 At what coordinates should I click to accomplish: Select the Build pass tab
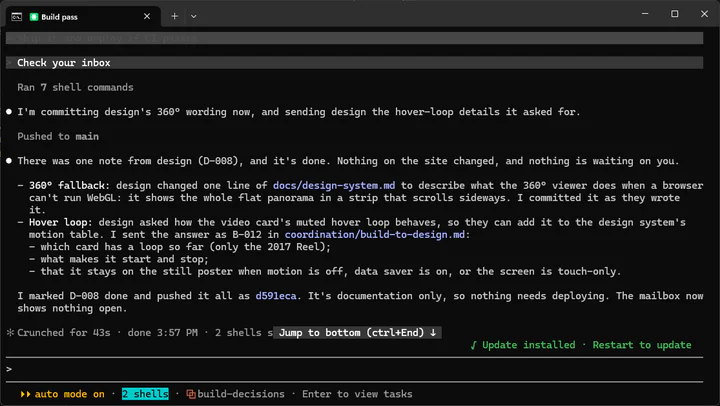click(83, 17)
